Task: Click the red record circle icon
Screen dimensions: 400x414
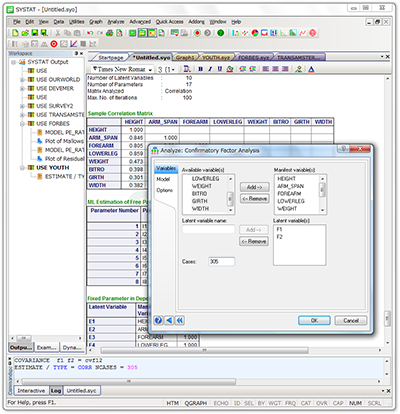Action: [x=197, y=33]
